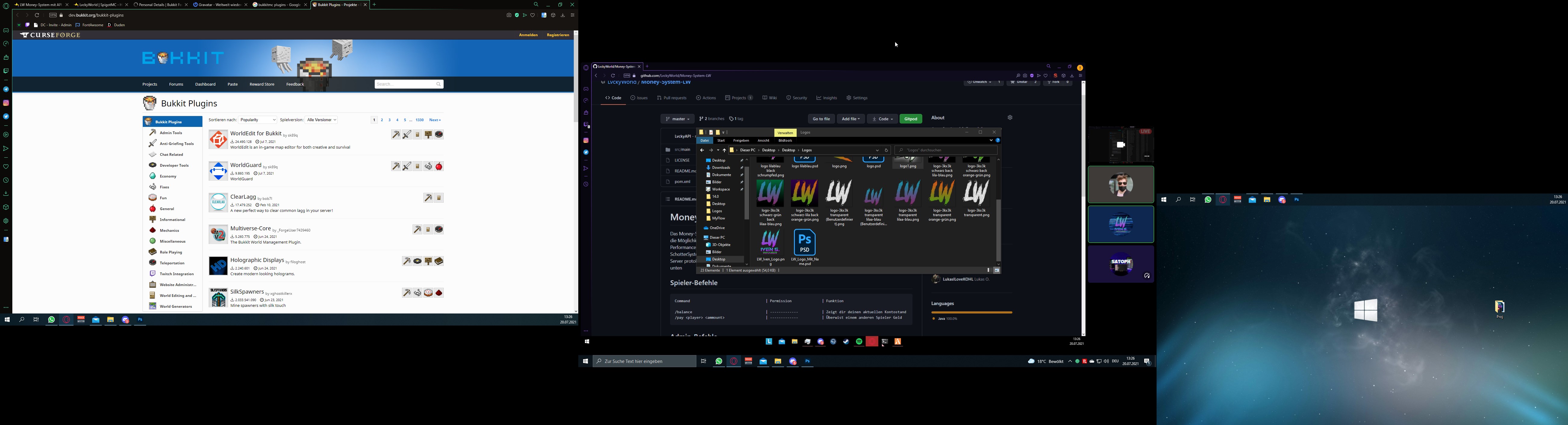Switch Explorer to large icons view
Screen dimensions: 1568x425
coord(997,270)
